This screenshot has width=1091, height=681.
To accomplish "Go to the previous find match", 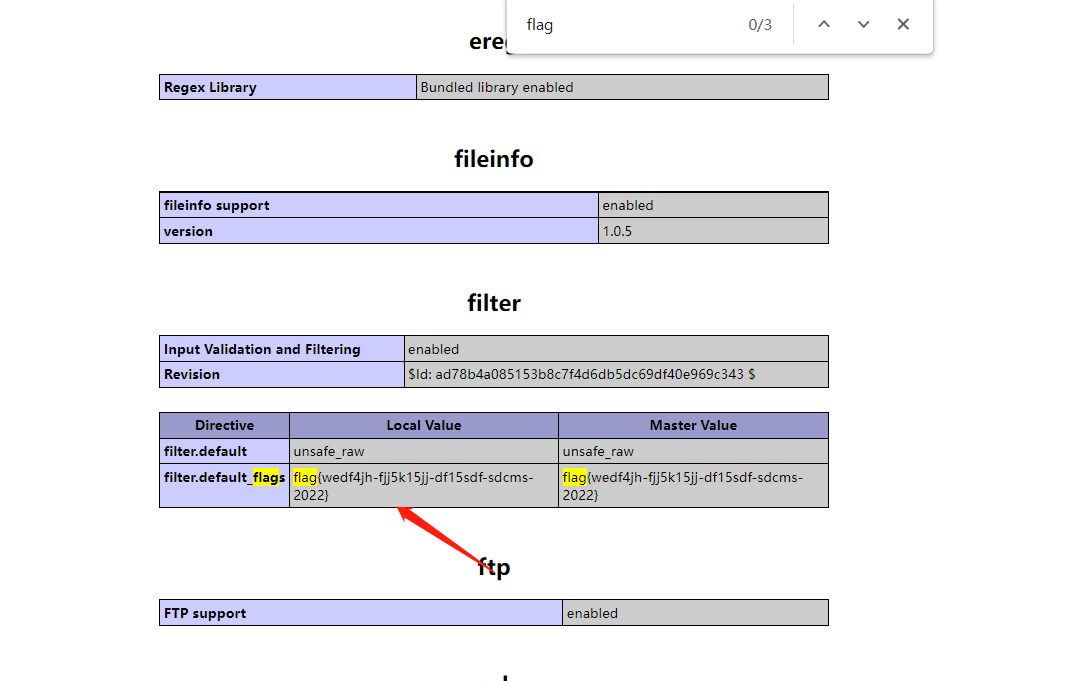I will (x=824, y=24).
